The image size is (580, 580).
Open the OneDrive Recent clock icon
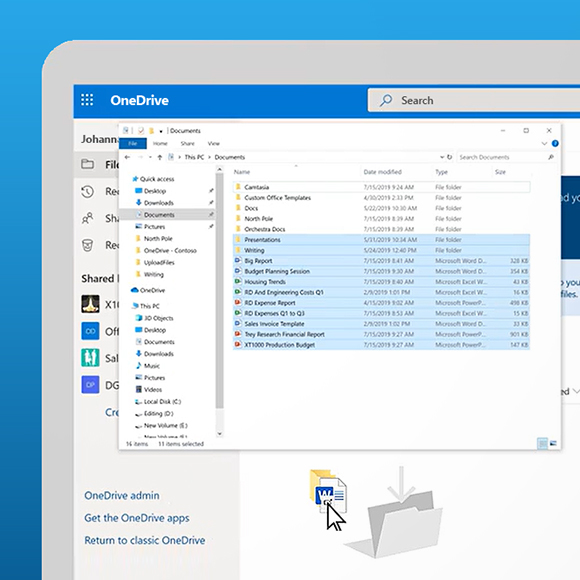[88, 192]
